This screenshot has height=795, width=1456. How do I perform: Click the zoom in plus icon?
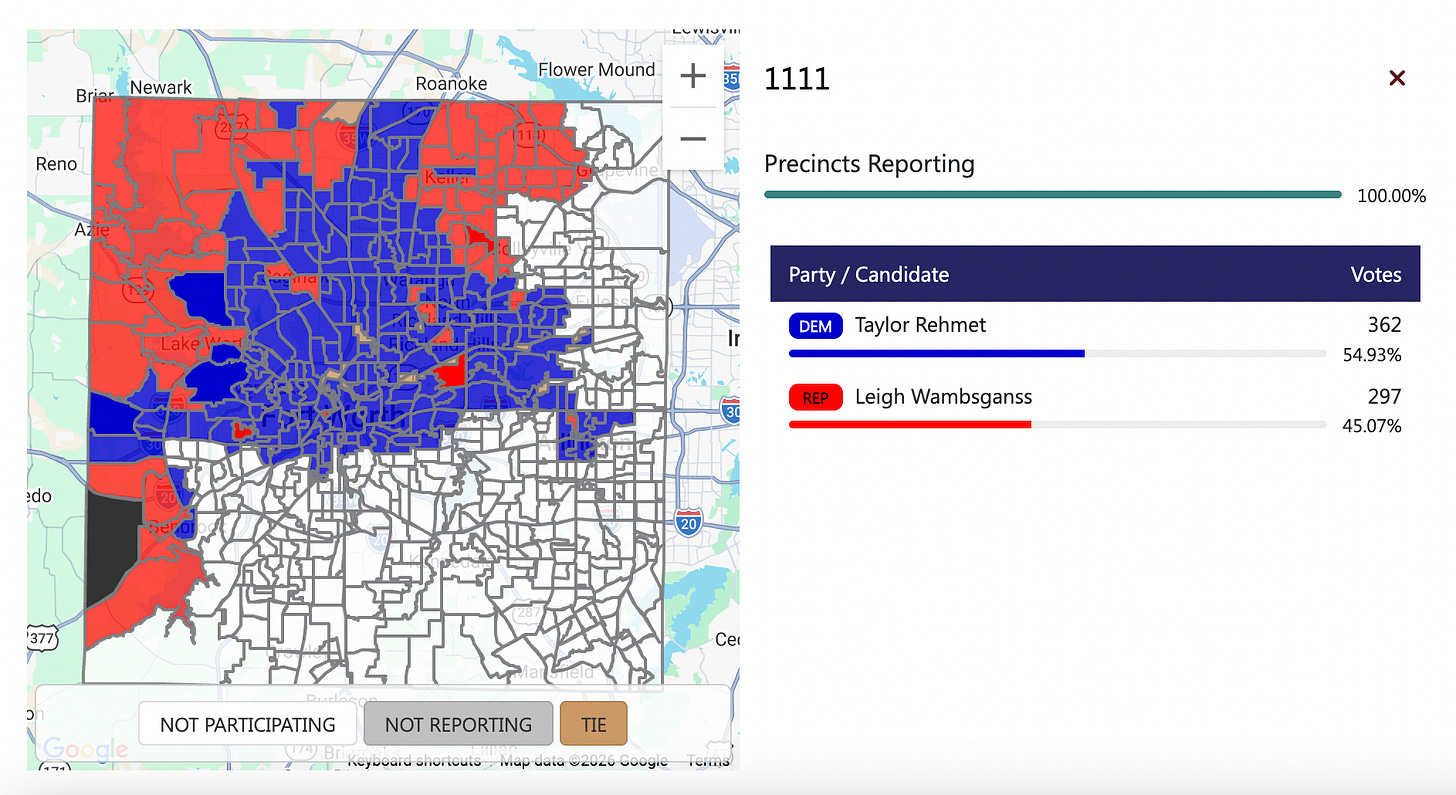(x=692, y=75)
